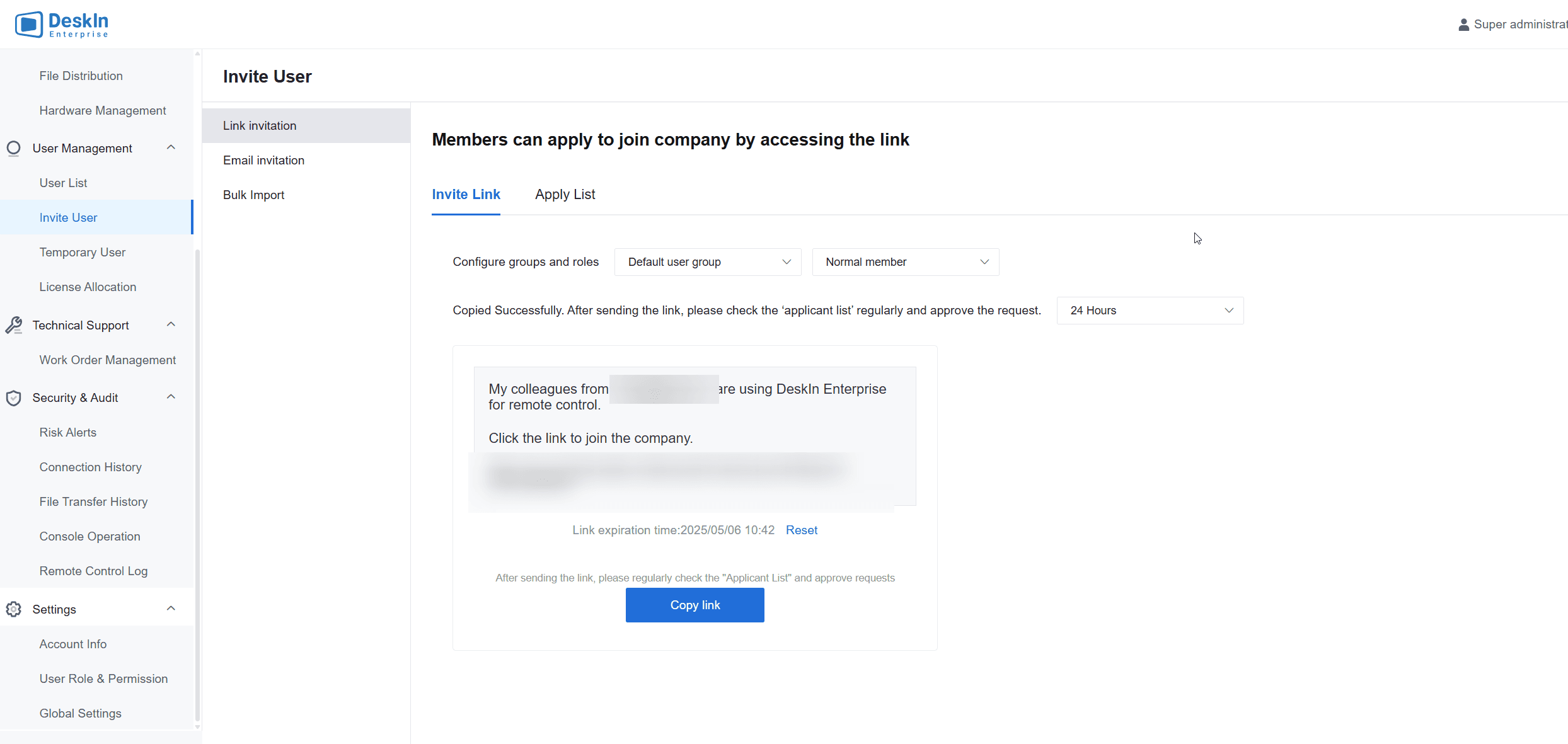Image resolution: width=1568 pixels, height=744 pixels.
Task: Click the Super administrator profile icon
Action: point(1463,25)
